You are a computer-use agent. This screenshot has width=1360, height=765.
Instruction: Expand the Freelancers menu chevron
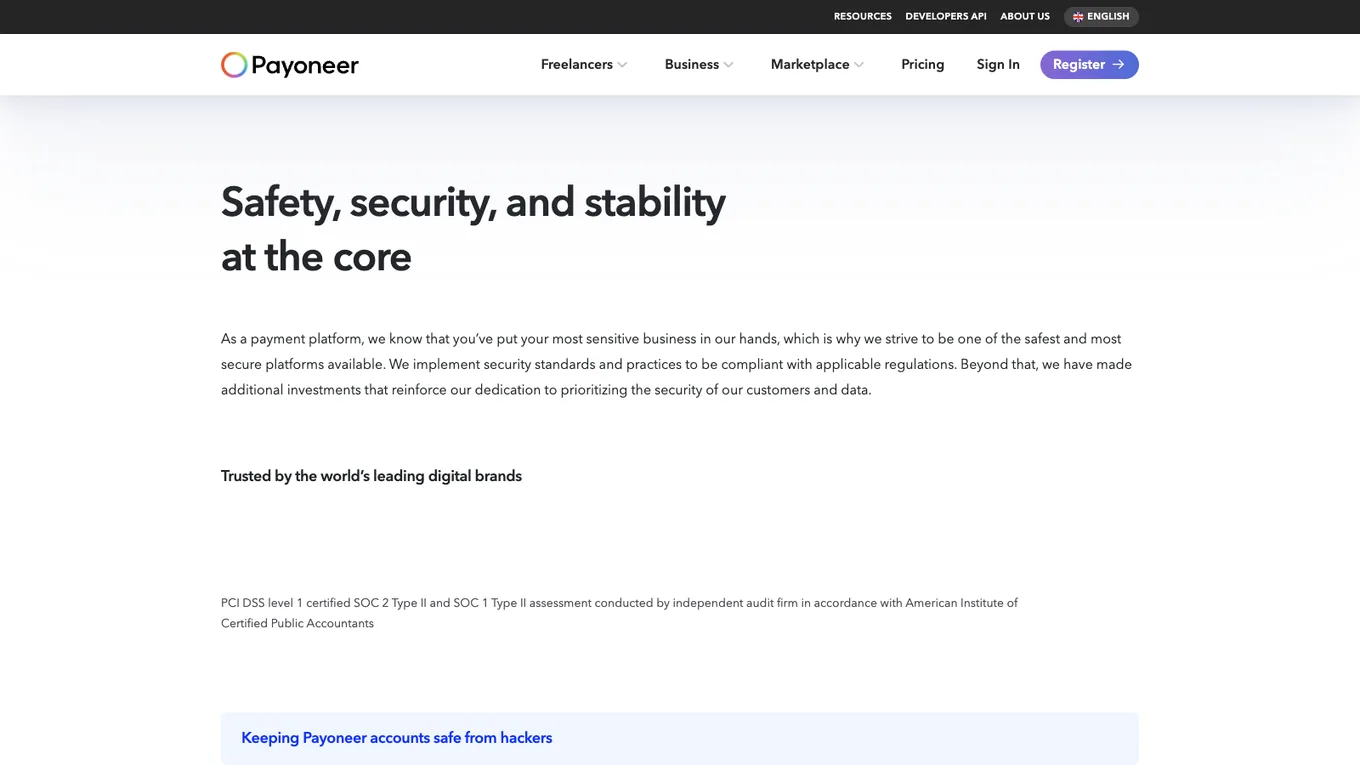pyautogui.click(x=622, y=65)
